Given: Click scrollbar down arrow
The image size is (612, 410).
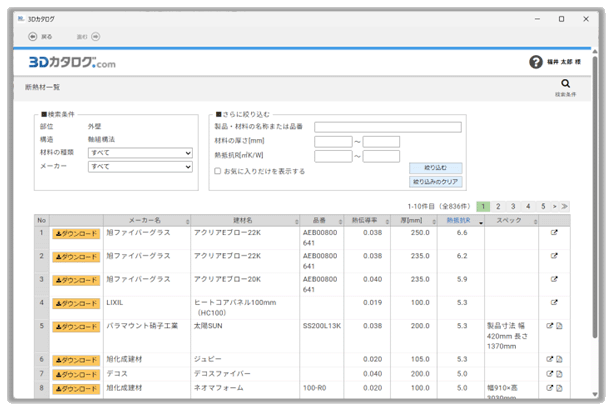Looking at the screenshot, I should click(595, 394).
